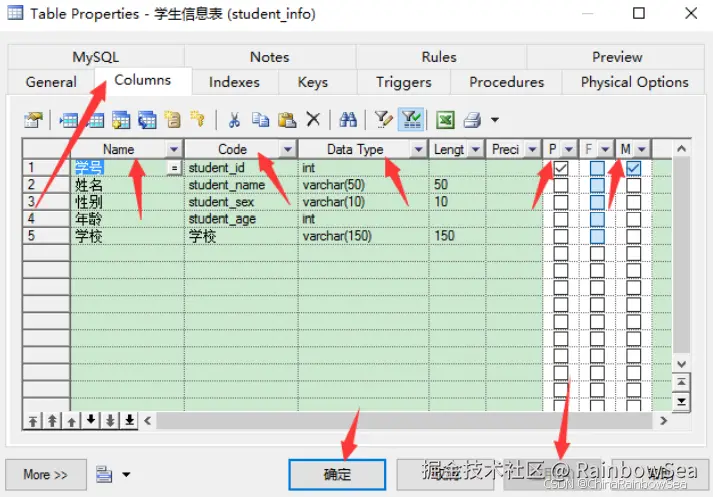Switch to the Keys tab
The height and width of the screenshot is (497, 713).
point(313,82)
